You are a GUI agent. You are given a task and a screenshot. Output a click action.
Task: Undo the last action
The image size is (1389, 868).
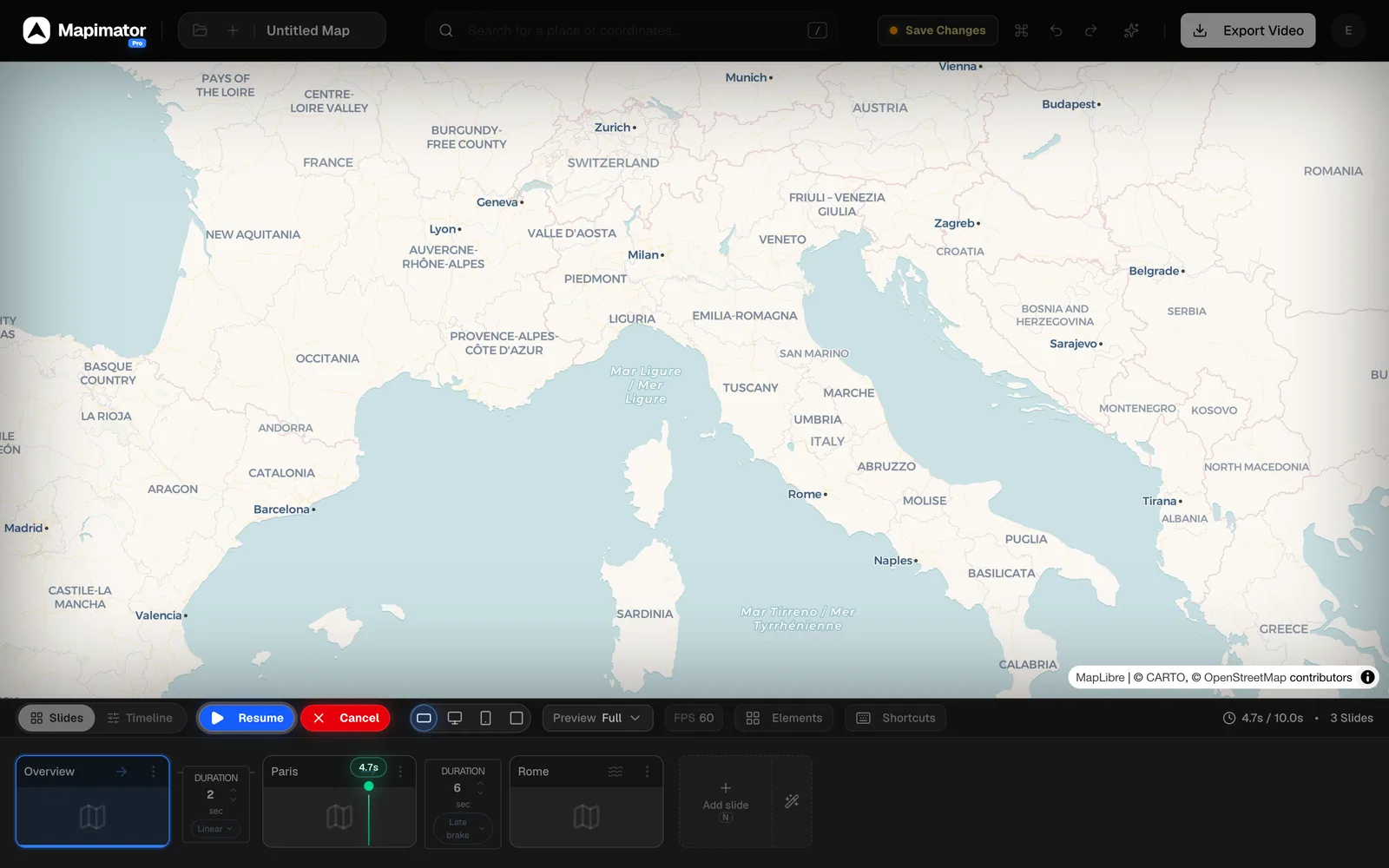[1057, 30]
